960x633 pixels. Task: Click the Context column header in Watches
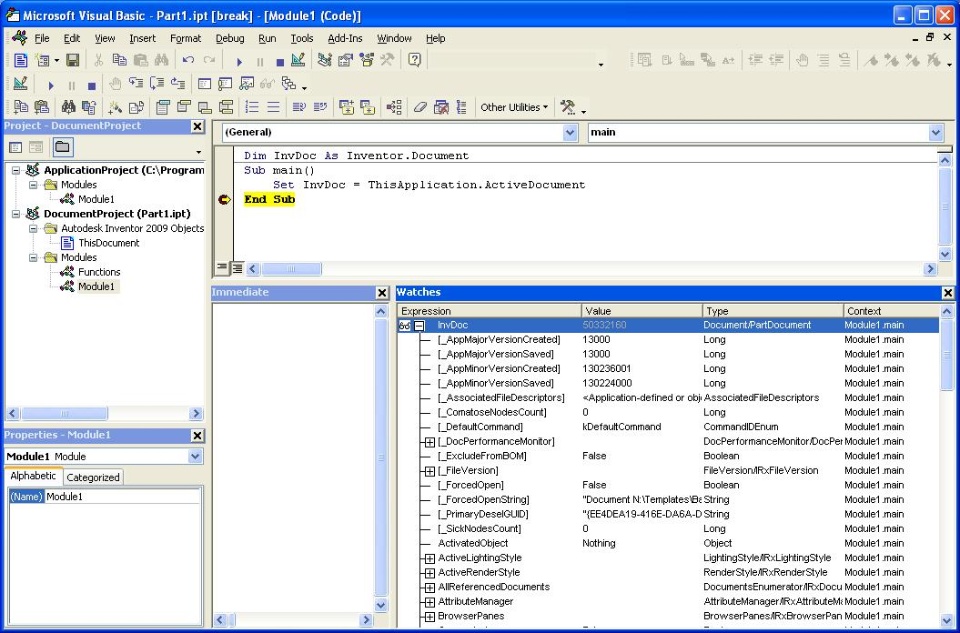point(891,311)
